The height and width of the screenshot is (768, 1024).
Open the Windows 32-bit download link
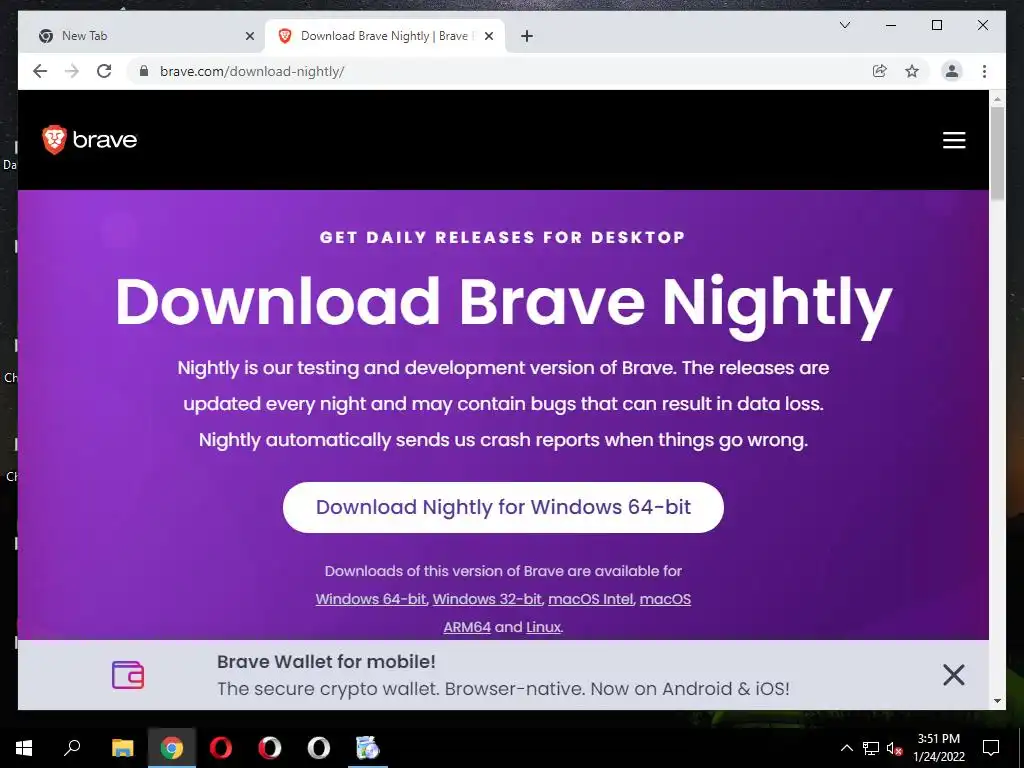pos(487,599)
